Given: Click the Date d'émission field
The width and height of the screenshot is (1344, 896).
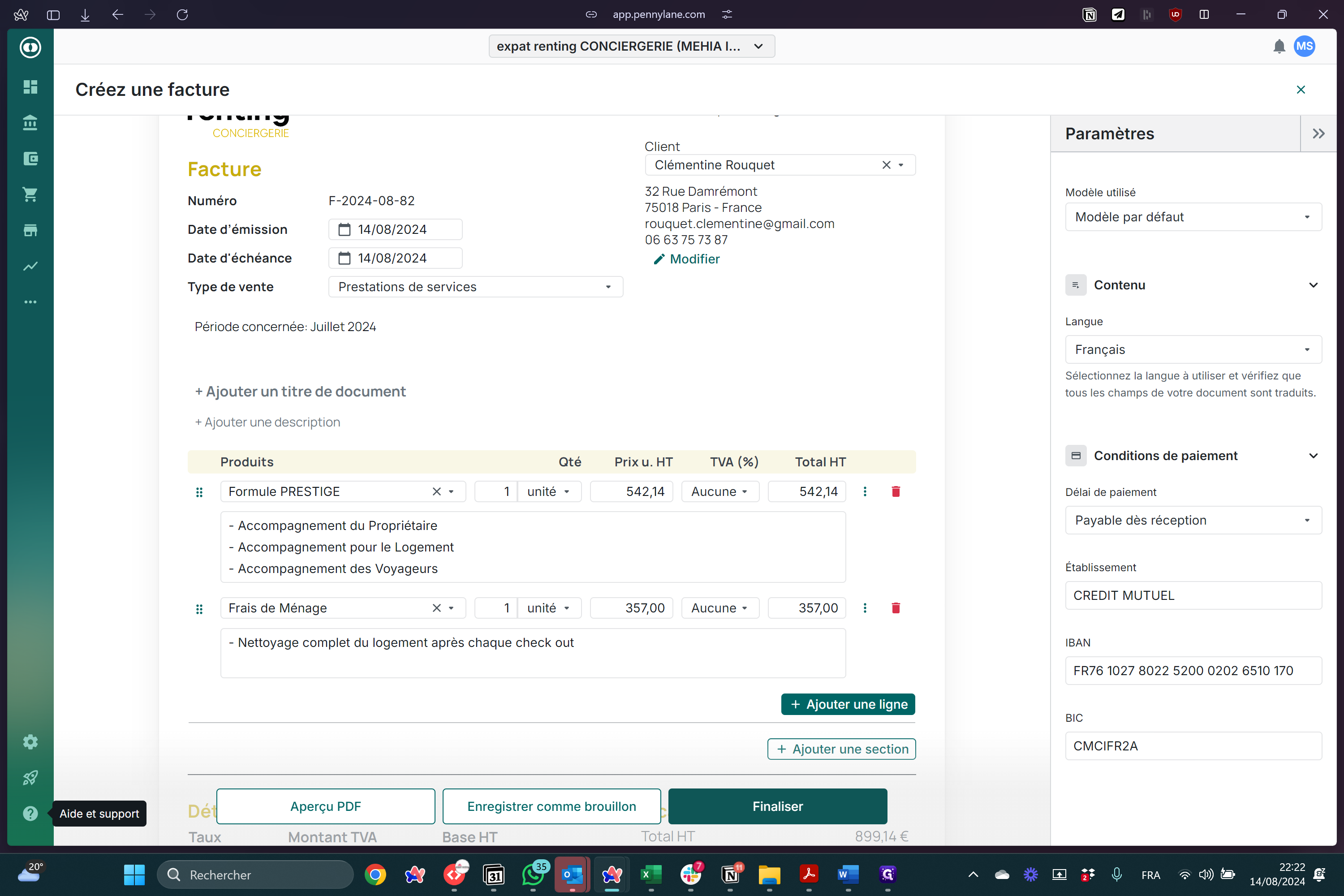Looking at the screenshot, I should (x=396, y=230).
